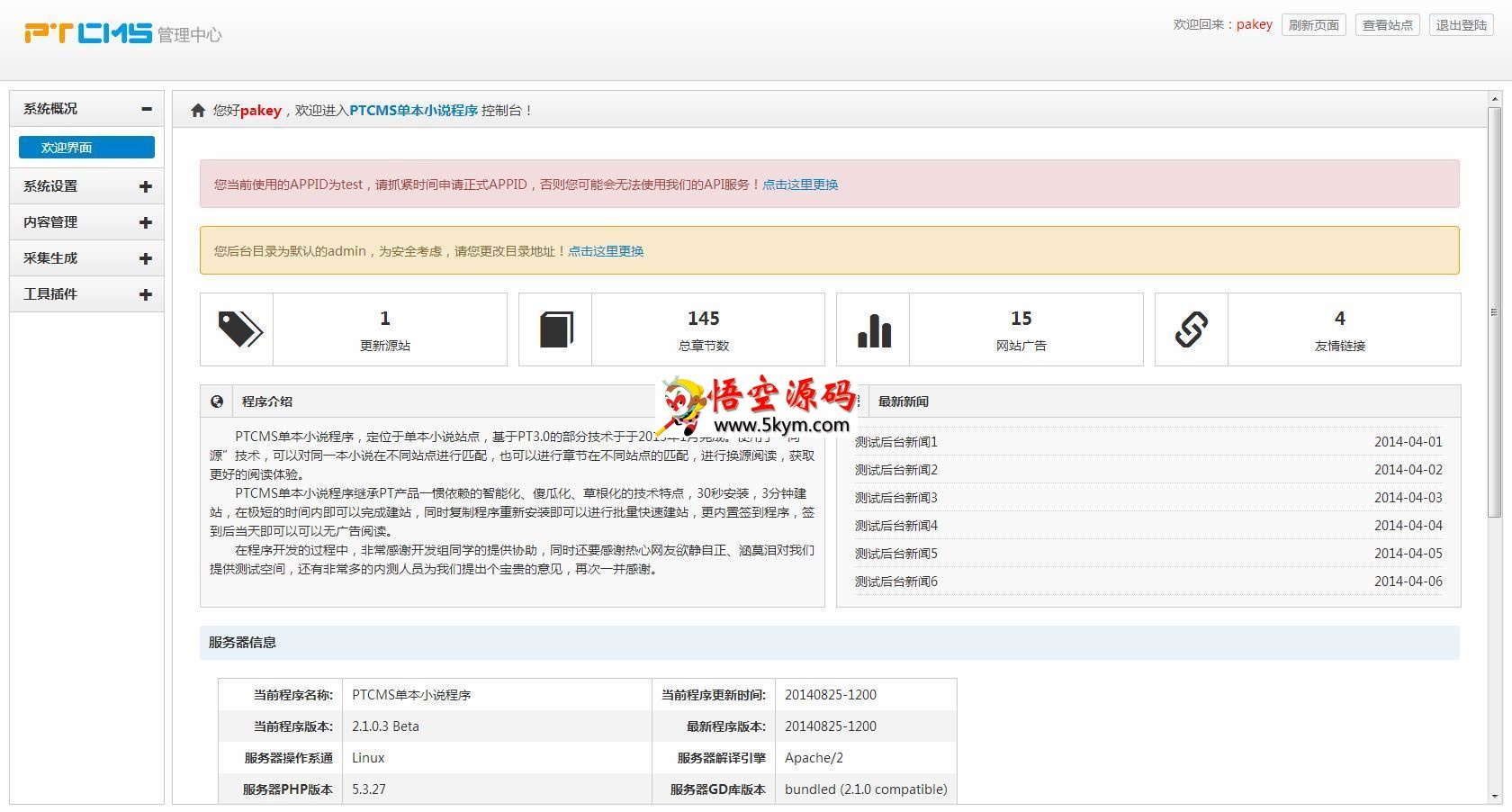The width and height of the screenshot is (1512, 812).
Task: Open news item 测试后台新闻6
Action: (x=895, y=582)
